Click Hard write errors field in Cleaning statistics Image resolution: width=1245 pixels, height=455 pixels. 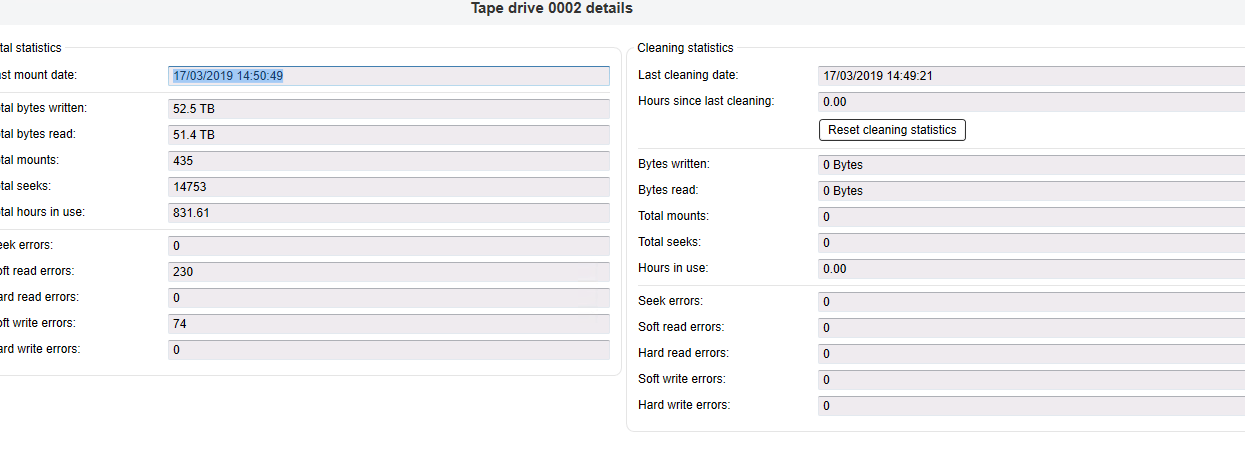[x=1030, y=406]
